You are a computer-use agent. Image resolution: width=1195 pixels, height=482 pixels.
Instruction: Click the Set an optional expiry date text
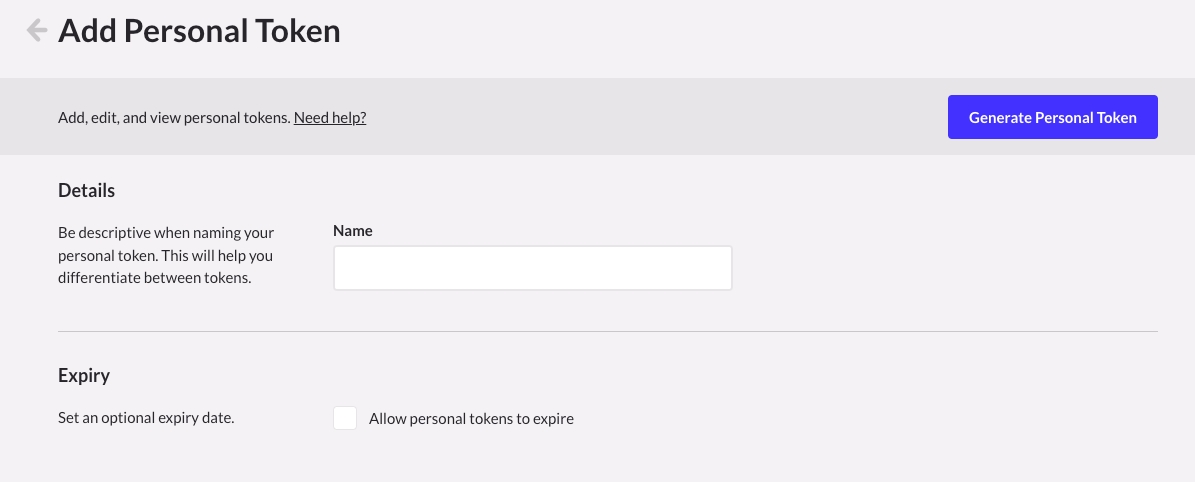(146, 418)
